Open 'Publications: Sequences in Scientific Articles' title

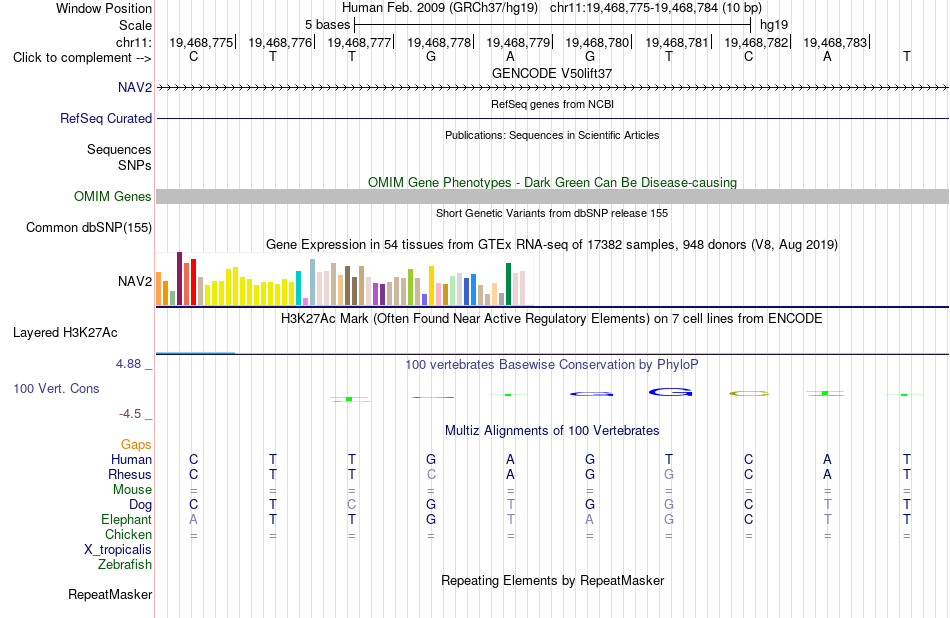point(552,135)
